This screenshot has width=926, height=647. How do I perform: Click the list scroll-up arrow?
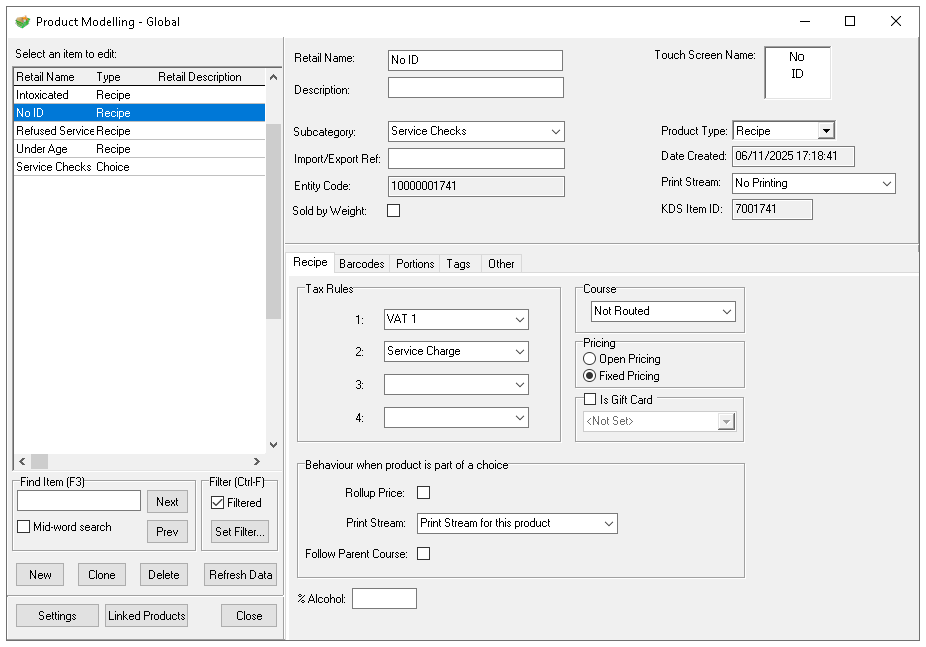[273, 76]
